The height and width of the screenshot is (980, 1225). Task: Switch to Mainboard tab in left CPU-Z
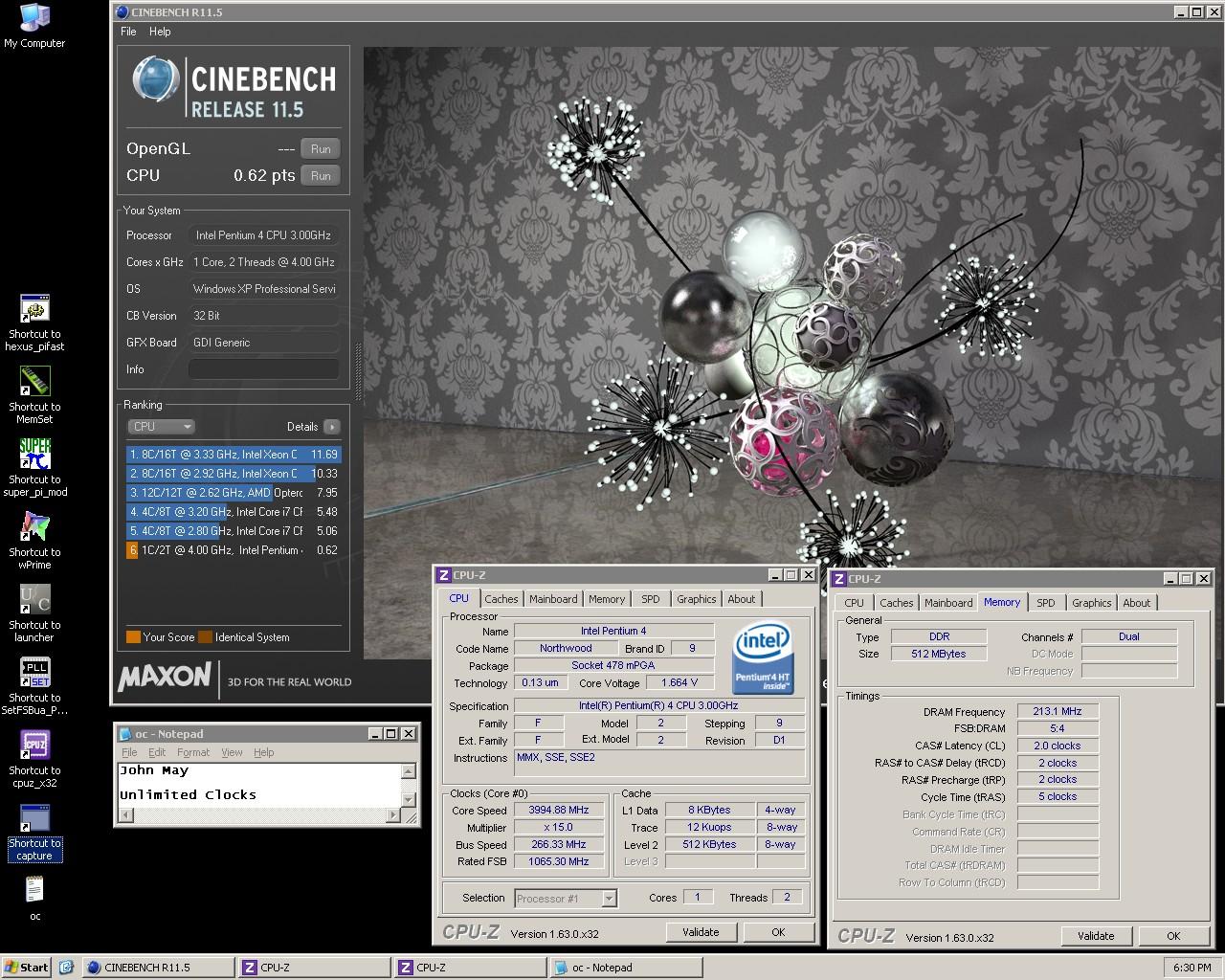[553, 599]
